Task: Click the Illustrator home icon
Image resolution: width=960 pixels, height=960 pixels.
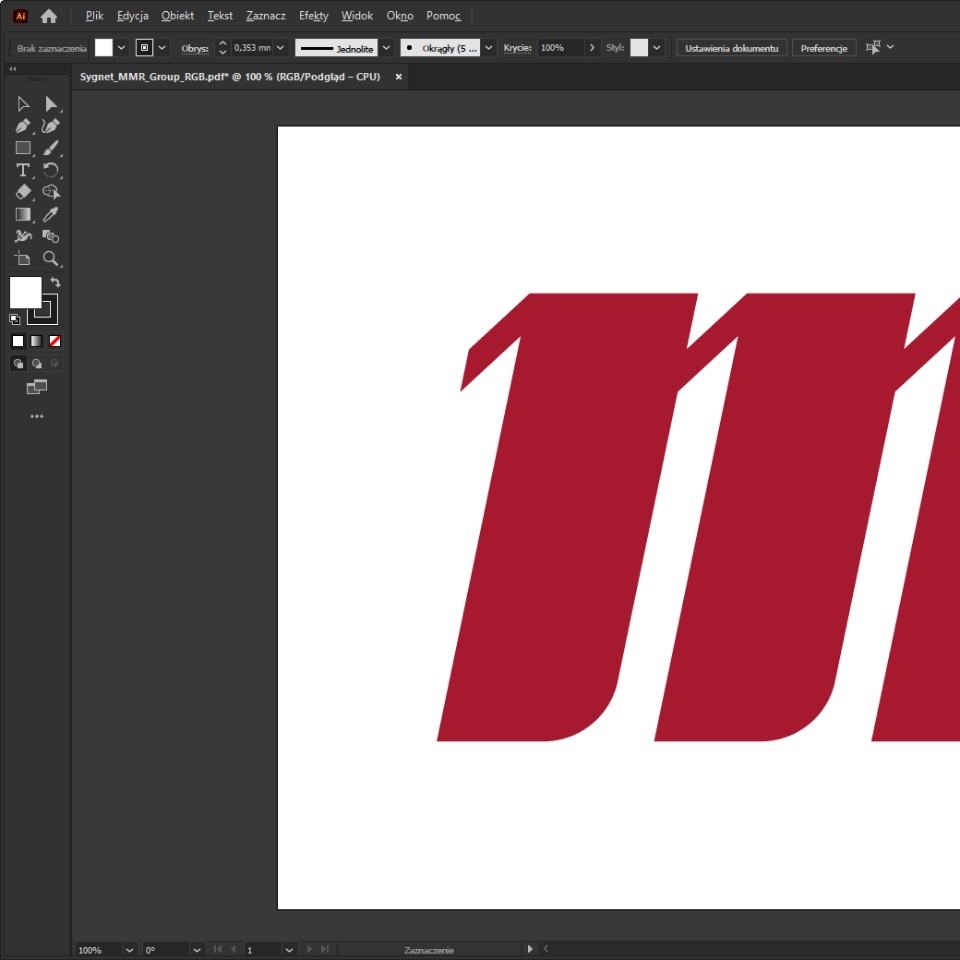Action: [48, 17]
